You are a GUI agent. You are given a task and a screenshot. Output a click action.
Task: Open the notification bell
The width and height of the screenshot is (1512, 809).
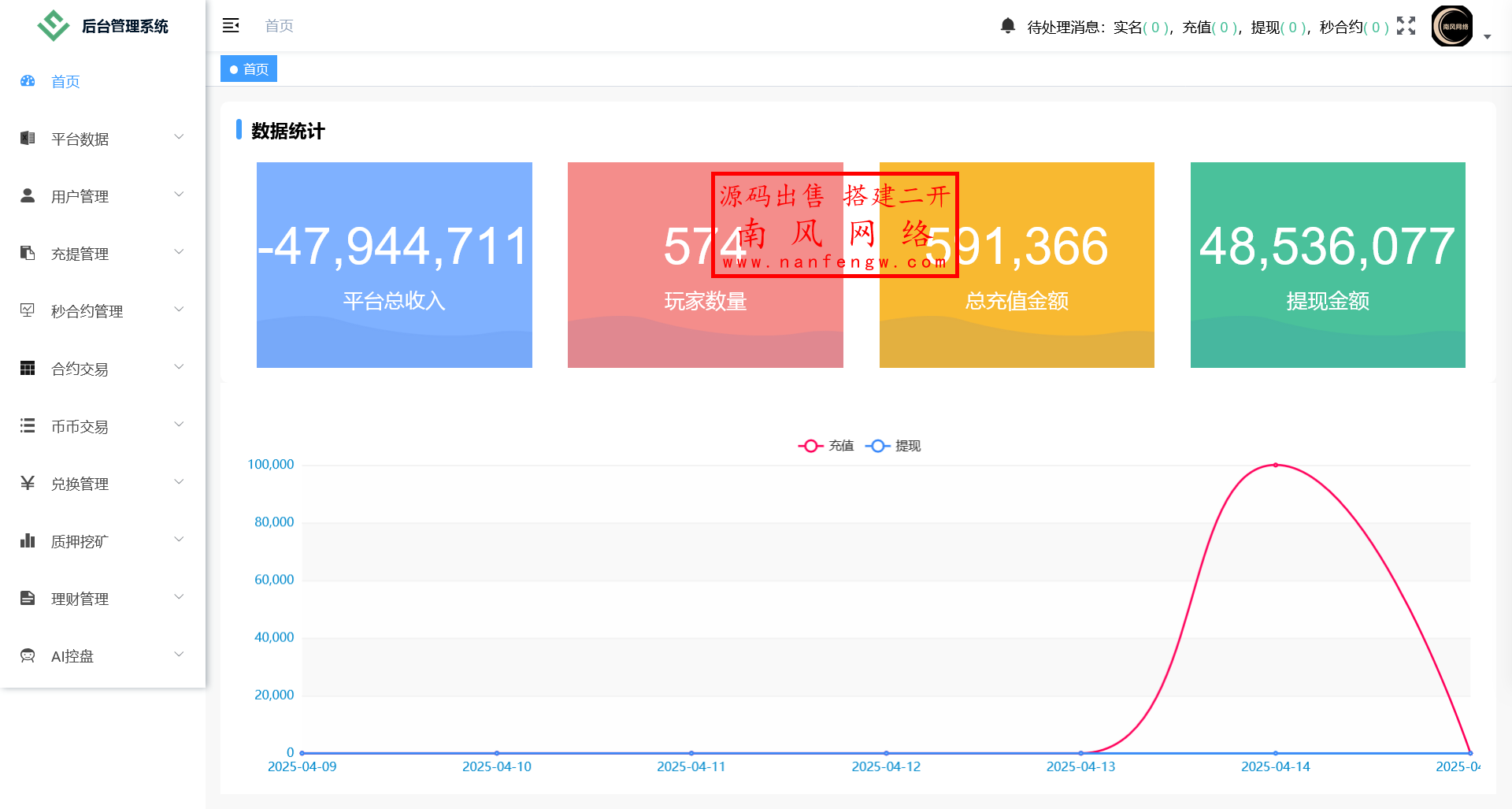pyautogui.click(x=1006, y=26)
